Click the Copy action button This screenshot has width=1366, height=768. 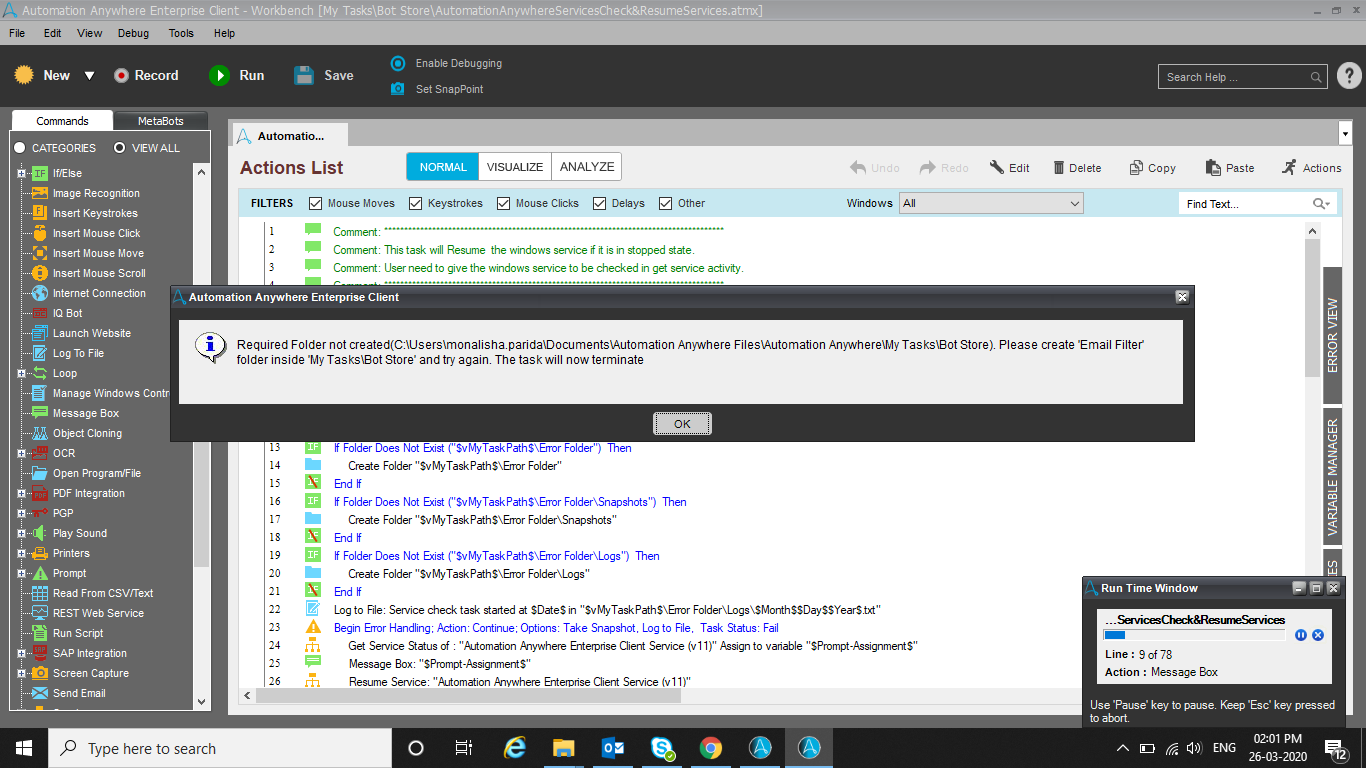(x=1152, y=168)
